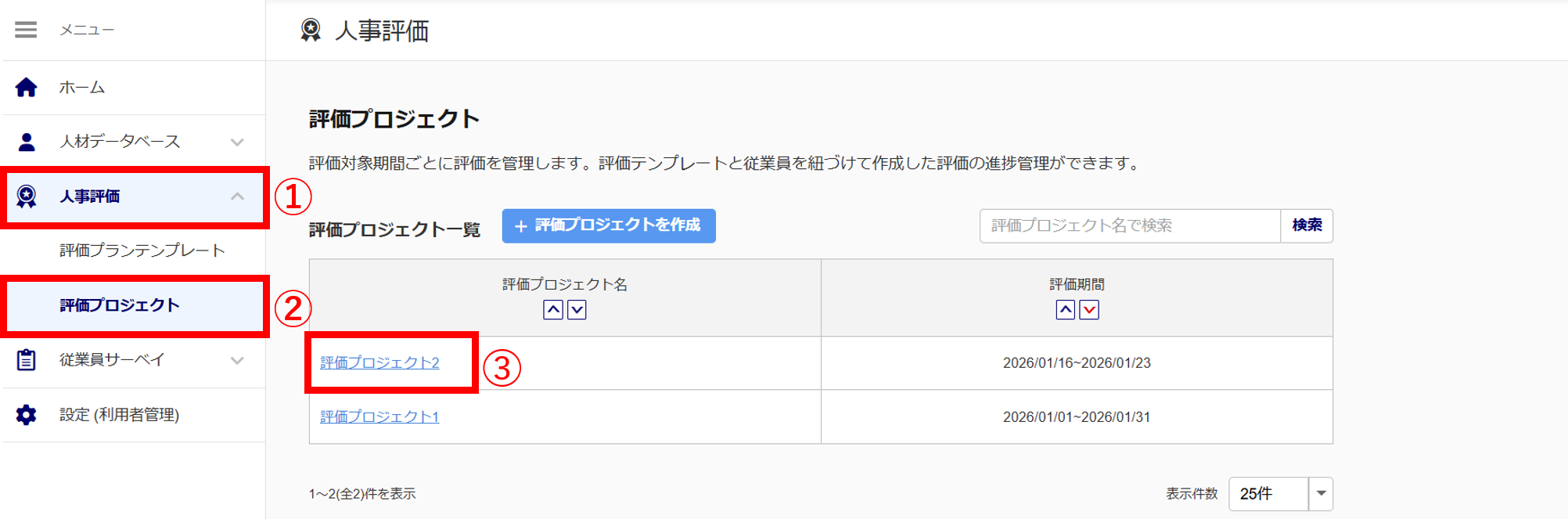The width and height of the screenshot is (1568, 519).
Task: Sort 評価期間 column descending
Action: [x=1089, y=310]
